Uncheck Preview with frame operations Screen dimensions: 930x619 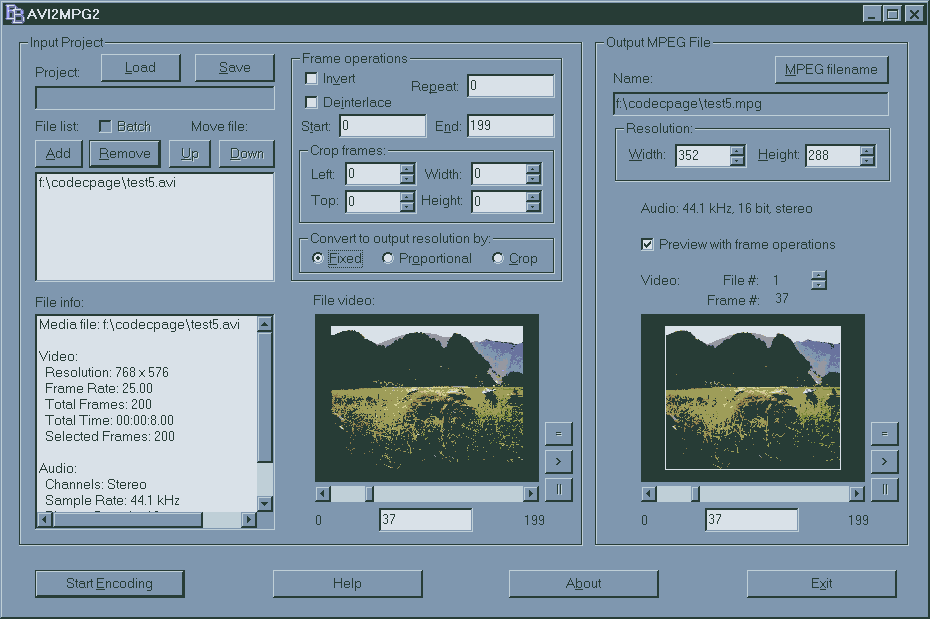(x=647, y=244)
